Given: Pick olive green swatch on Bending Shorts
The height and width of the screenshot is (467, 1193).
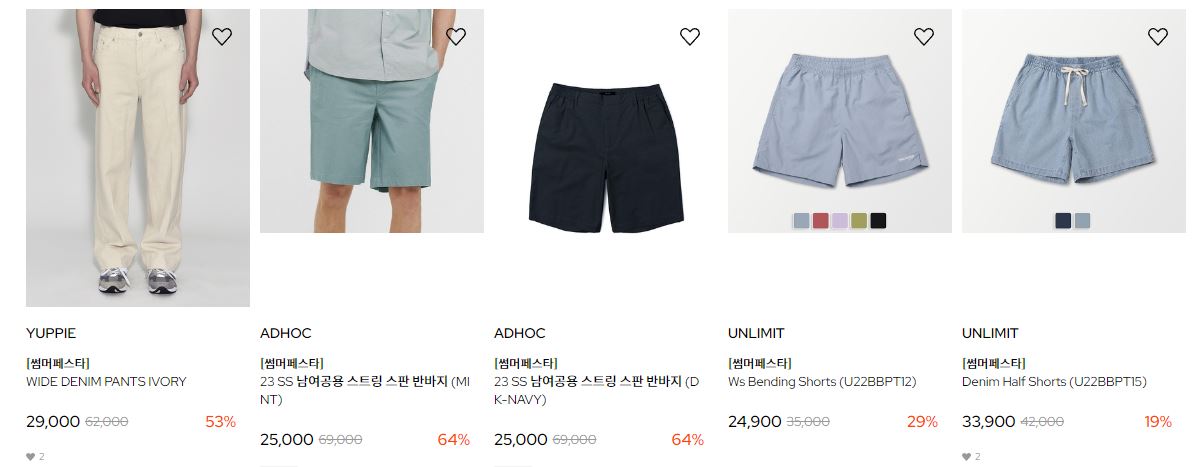Looking at the screenshot, I should [x=859, y=221].
